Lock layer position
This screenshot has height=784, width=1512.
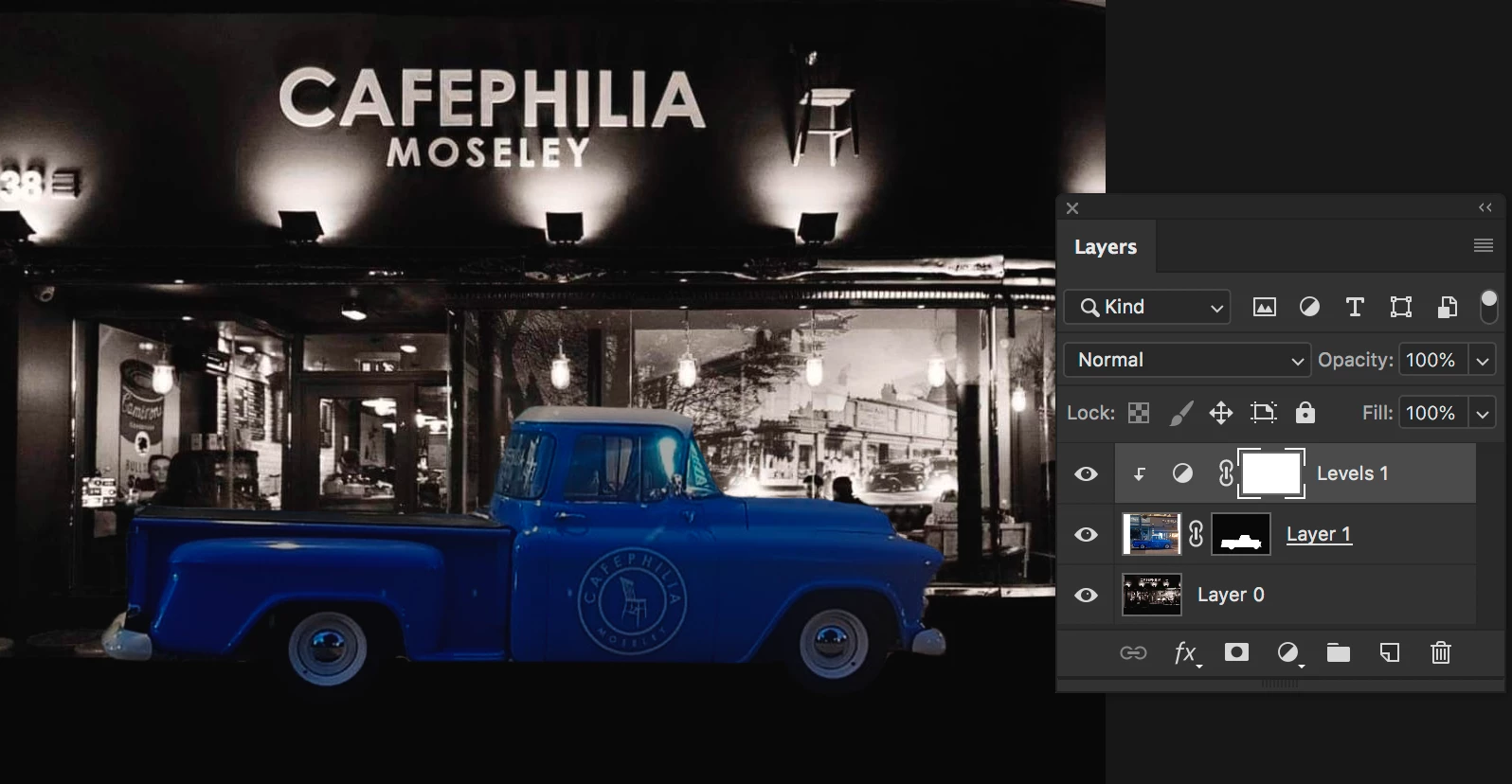pos(1221,413)
